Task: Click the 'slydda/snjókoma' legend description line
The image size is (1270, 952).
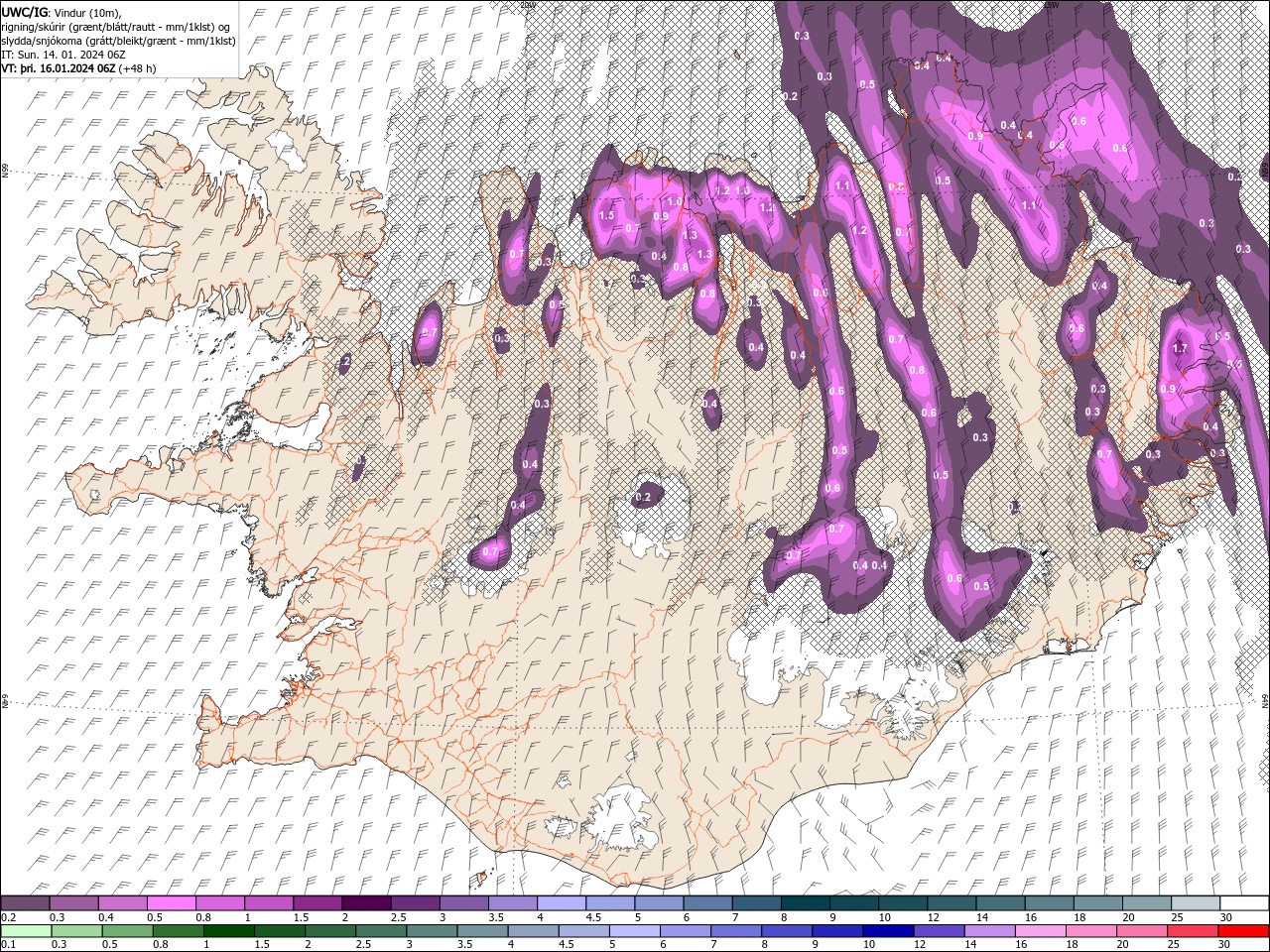Action: [118, 41]
